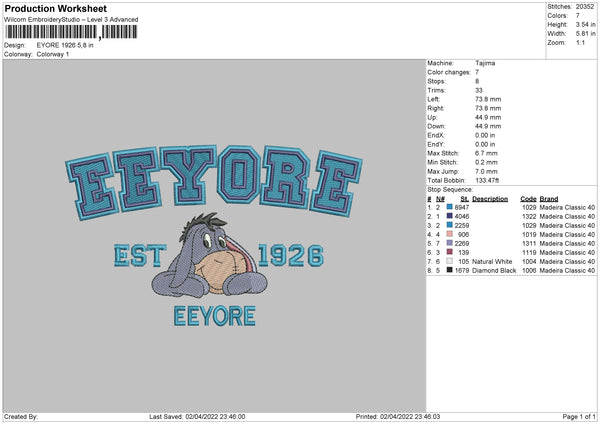The image size is (600, 424).
Task: Select the Max Jump value '7.0 mm'
Action: pyautogui.click(x=486, y=171)
